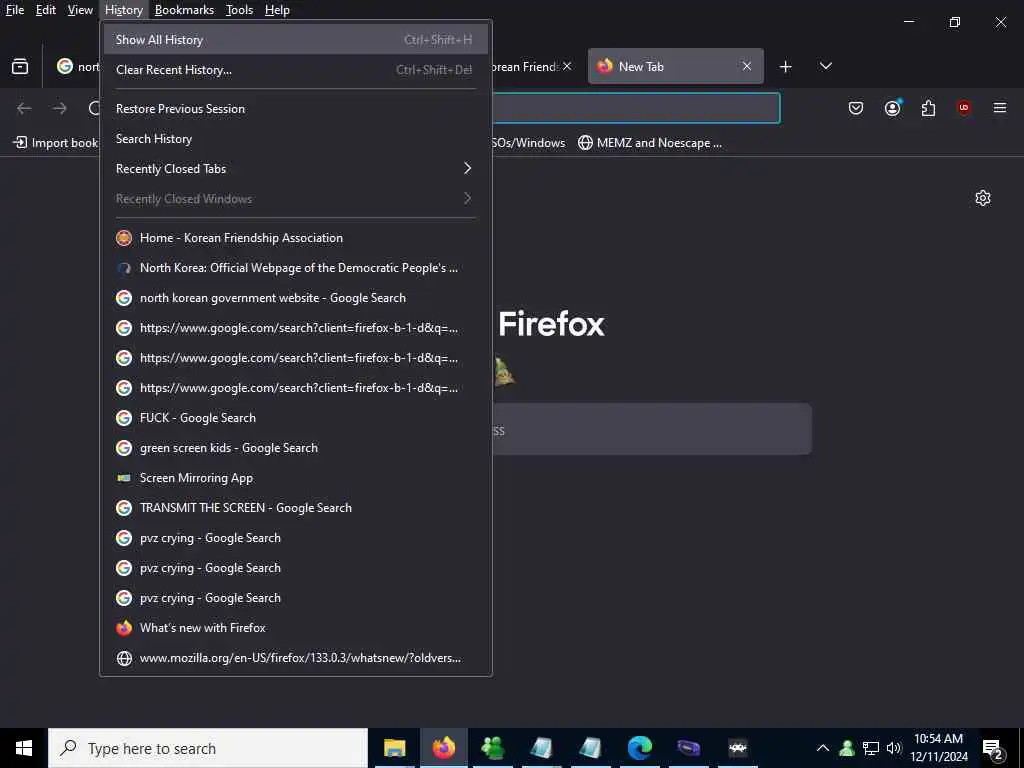Expand the list all tabs chevron
1024x768 pixels.
coord(825,66)
